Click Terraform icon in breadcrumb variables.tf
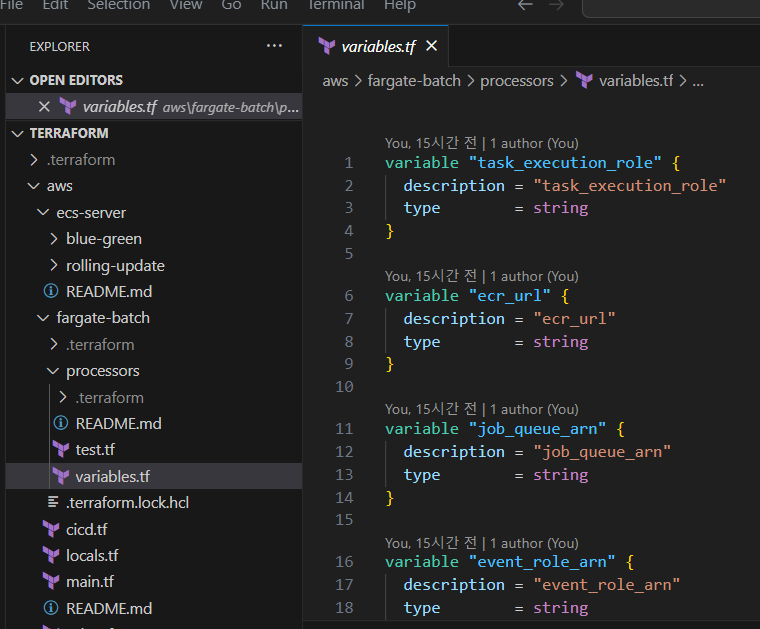Image resolution: width=760 pixels, height=629 pixels. 584,81
